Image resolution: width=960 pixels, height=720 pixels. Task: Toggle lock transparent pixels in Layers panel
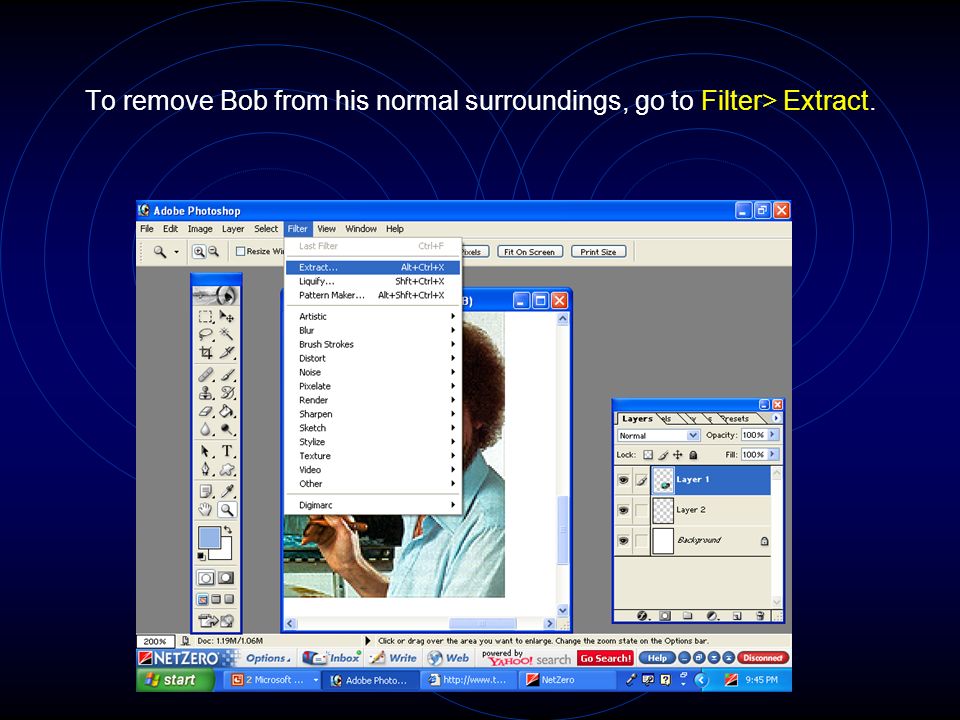(x=648, y=455)
